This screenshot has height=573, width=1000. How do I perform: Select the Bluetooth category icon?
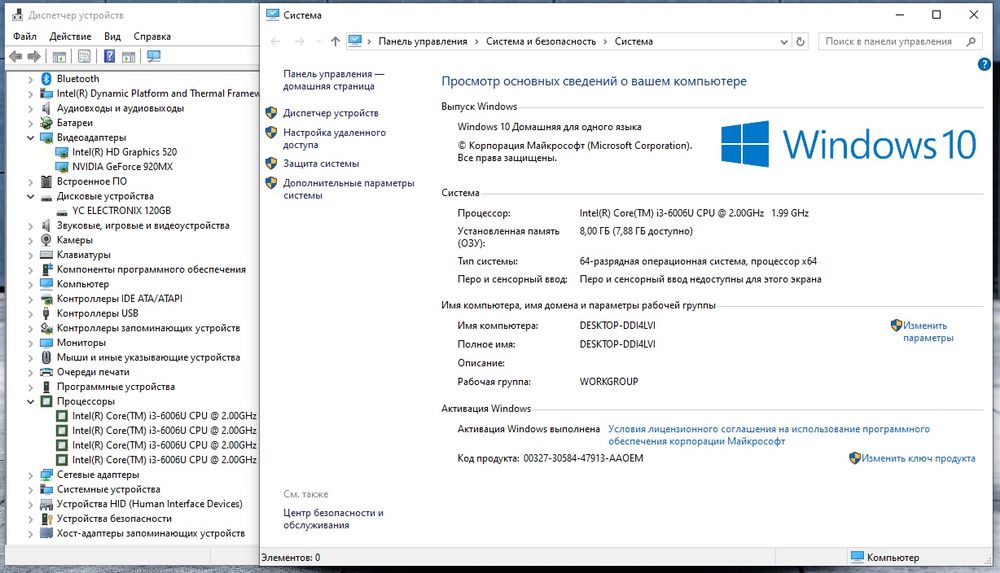(x=46, y=78)
